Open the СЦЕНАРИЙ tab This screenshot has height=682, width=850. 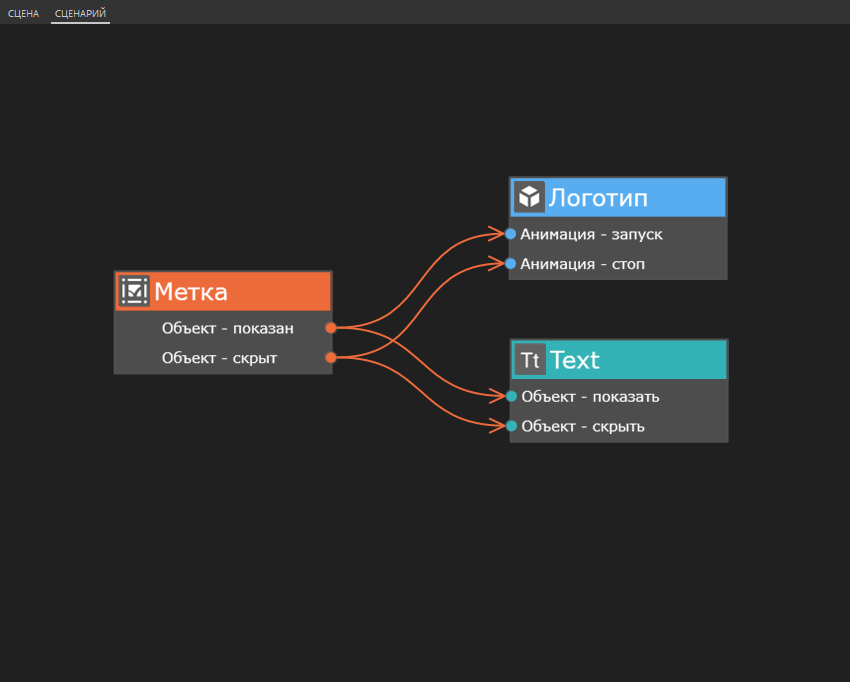coord(80,14)
